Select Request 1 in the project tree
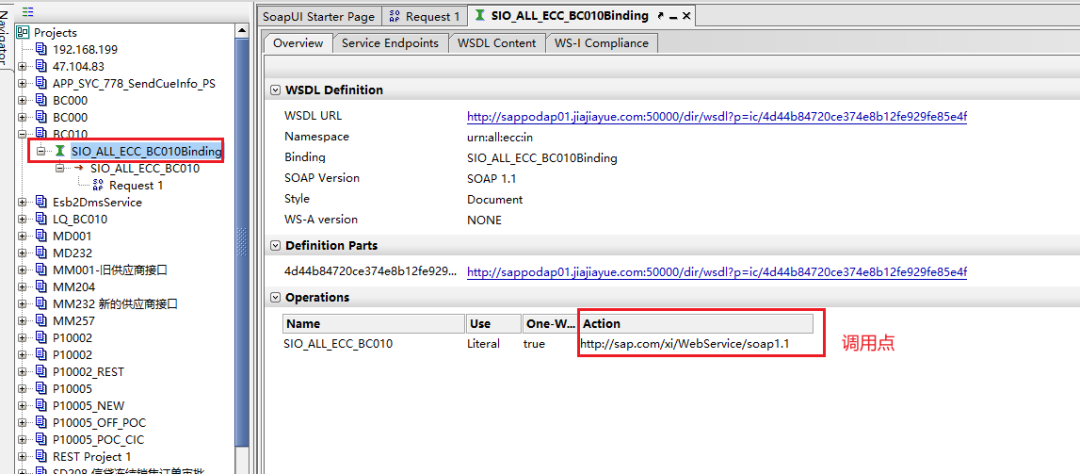 coord(136,185)
